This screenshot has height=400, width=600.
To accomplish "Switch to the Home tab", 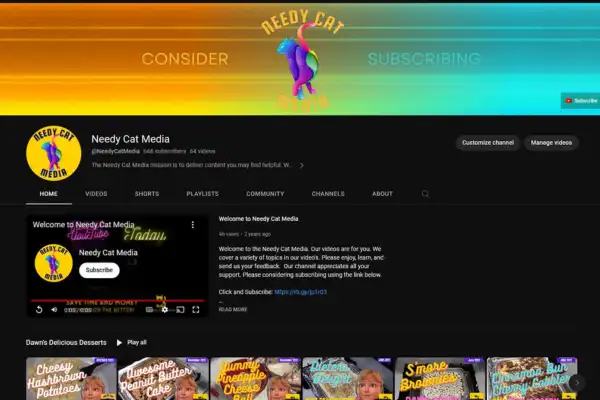I will (49, 194).
